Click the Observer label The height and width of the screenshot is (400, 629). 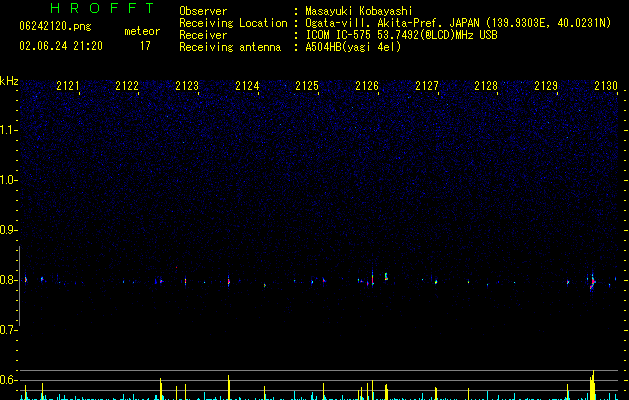[x=203, y=11]
